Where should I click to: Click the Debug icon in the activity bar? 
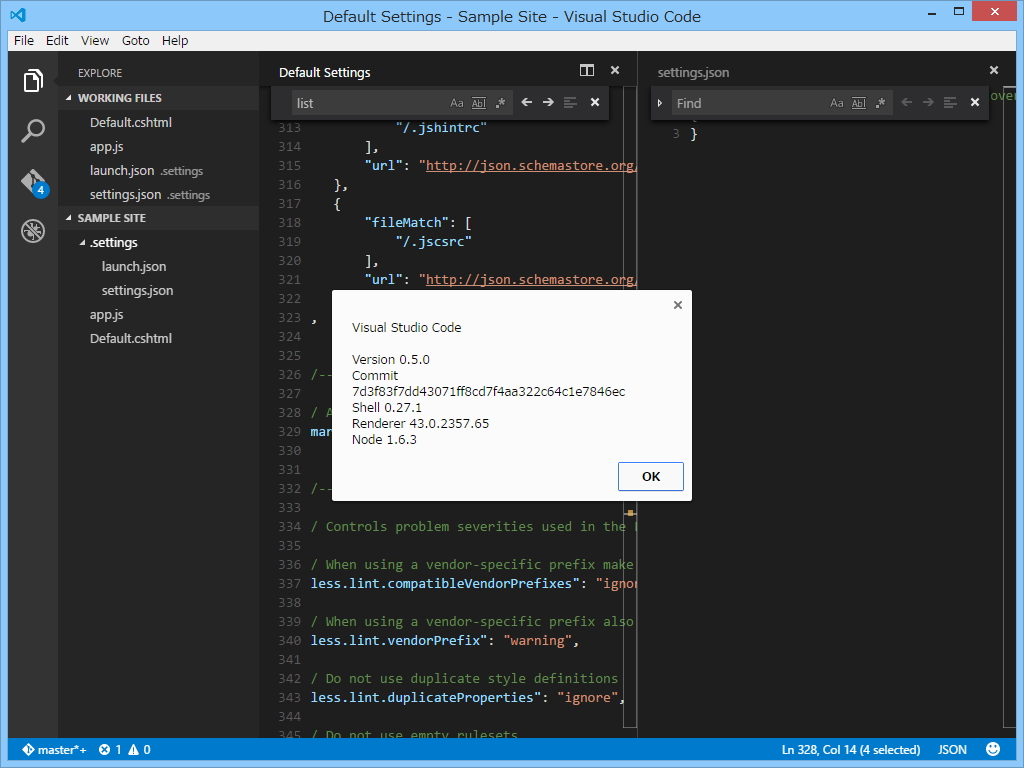coord(32,230)
